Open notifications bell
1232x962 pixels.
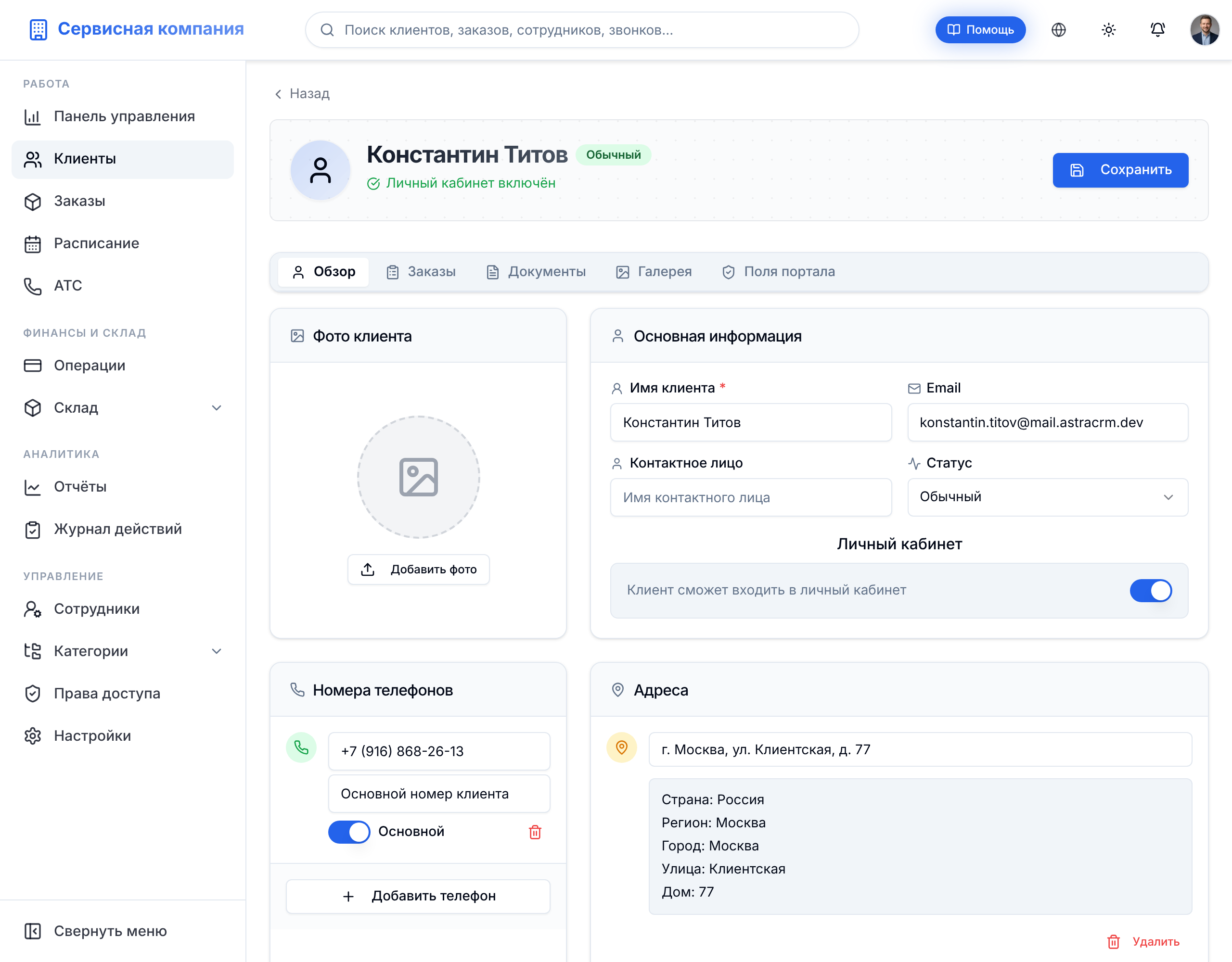click(1157, 30)
